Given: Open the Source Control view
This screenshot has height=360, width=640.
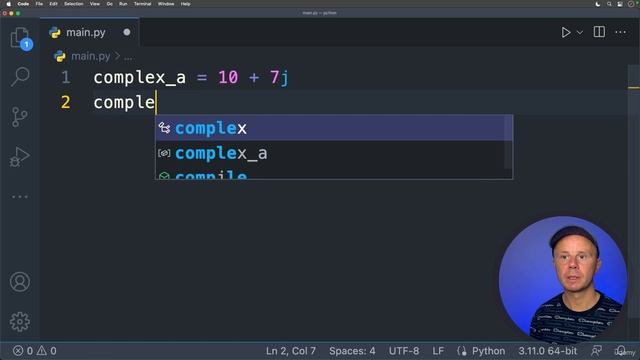Looking at the screenshot, I should click(x=19, y=117).
